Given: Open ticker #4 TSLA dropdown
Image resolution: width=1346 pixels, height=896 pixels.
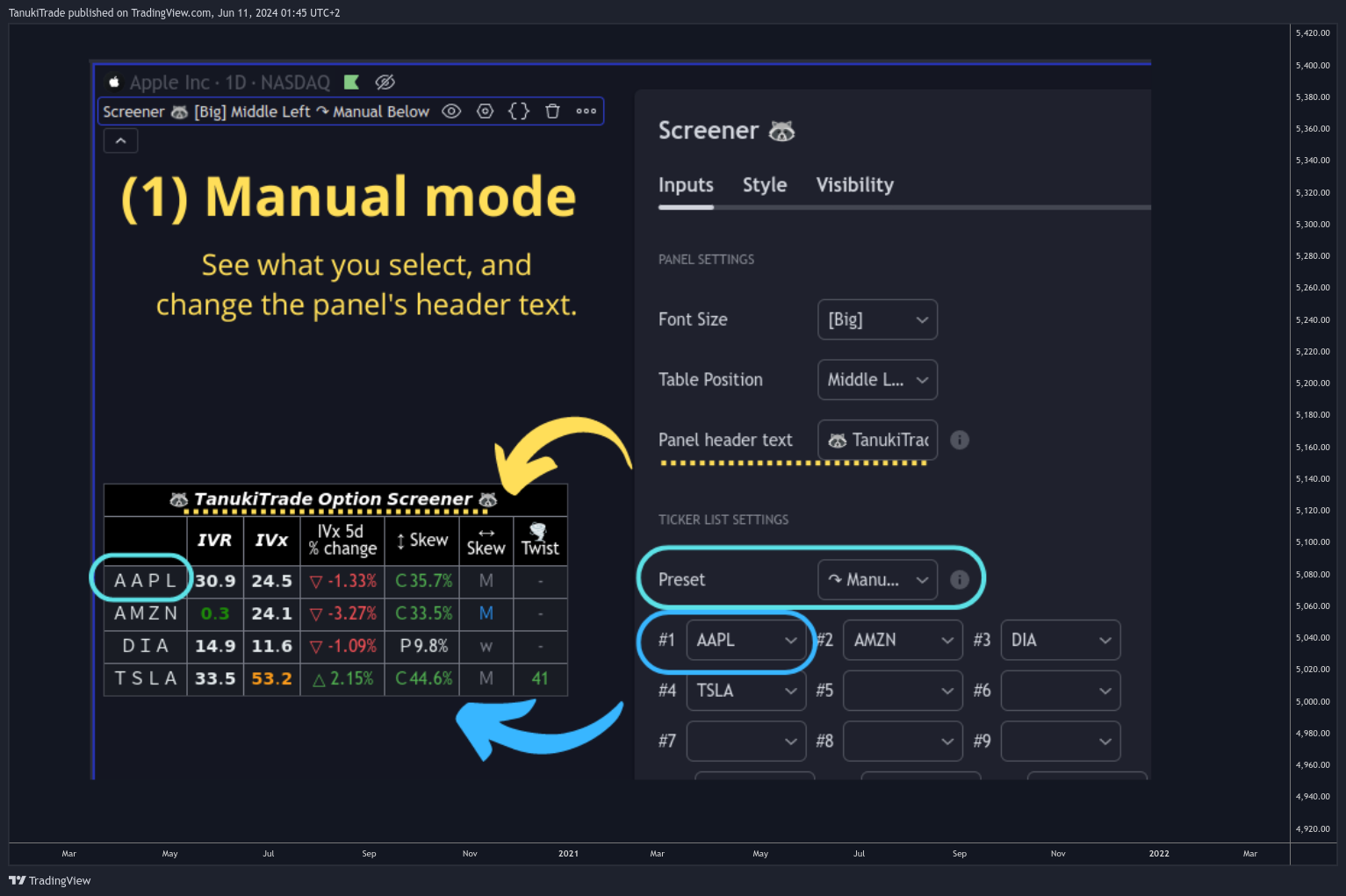Looking at the screenshot, I should point(745,691).
